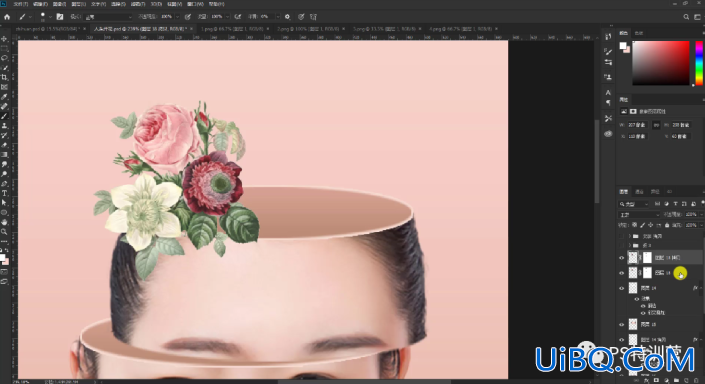The width and height of the screenshot is (705, 384).
Task: Click the symmetry butterfly icon in options bar
Action: (313, 17)
